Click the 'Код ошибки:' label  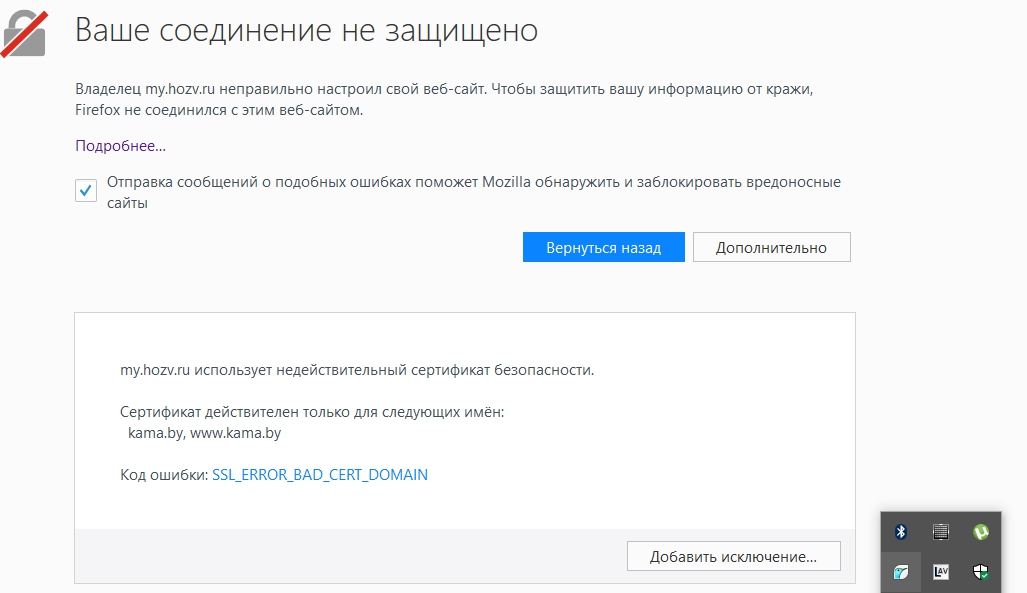pyautogui.click(x=164, y=475)
